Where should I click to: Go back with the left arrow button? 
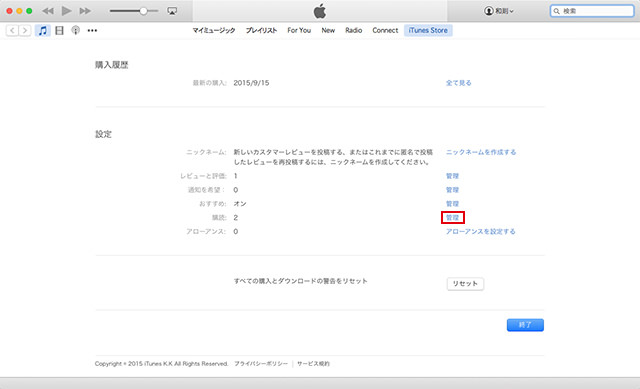pyautogui.click(x=12, y=30)
